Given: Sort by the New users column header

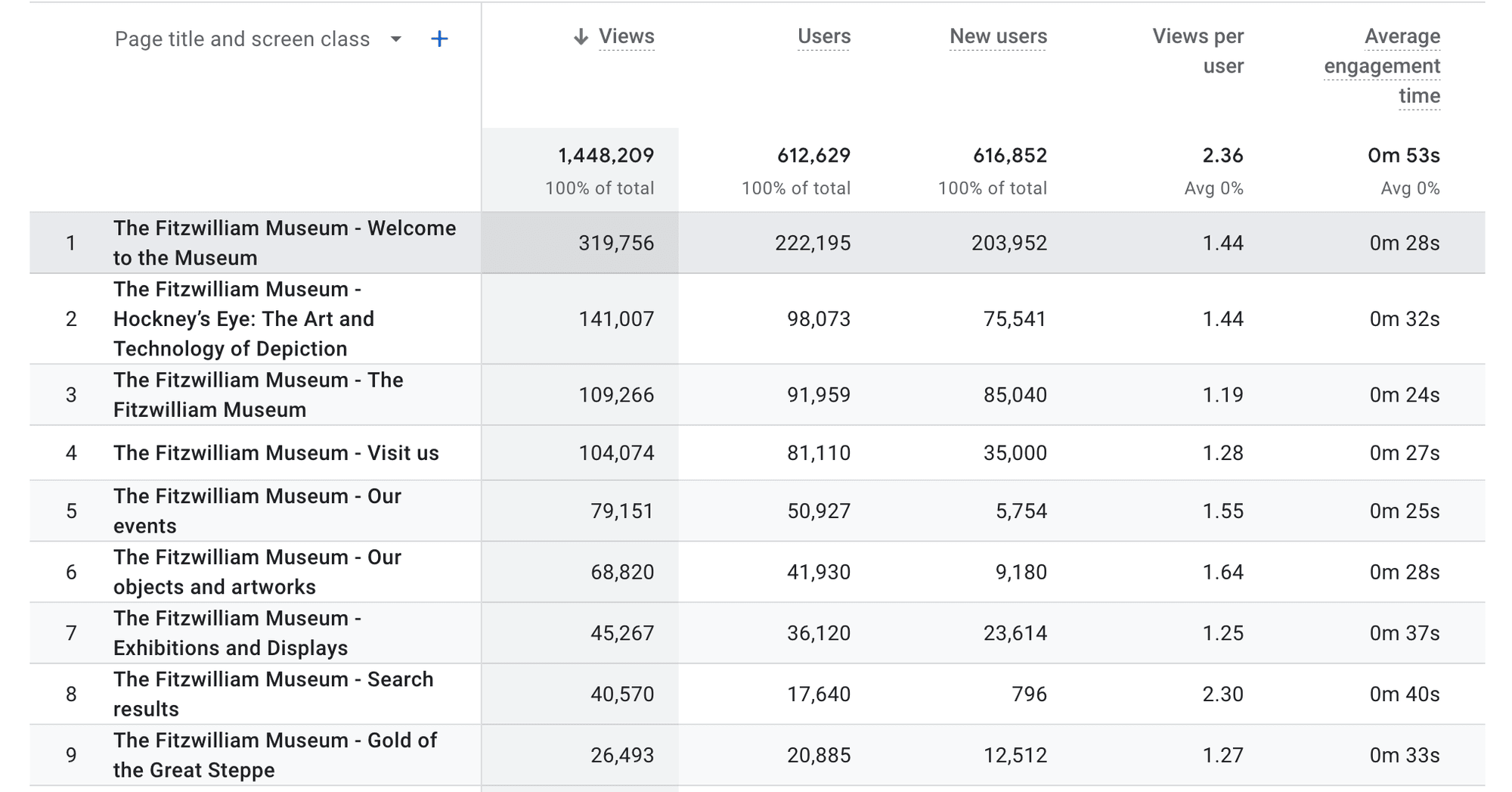Looking at the screenshot, I should 998,36.
